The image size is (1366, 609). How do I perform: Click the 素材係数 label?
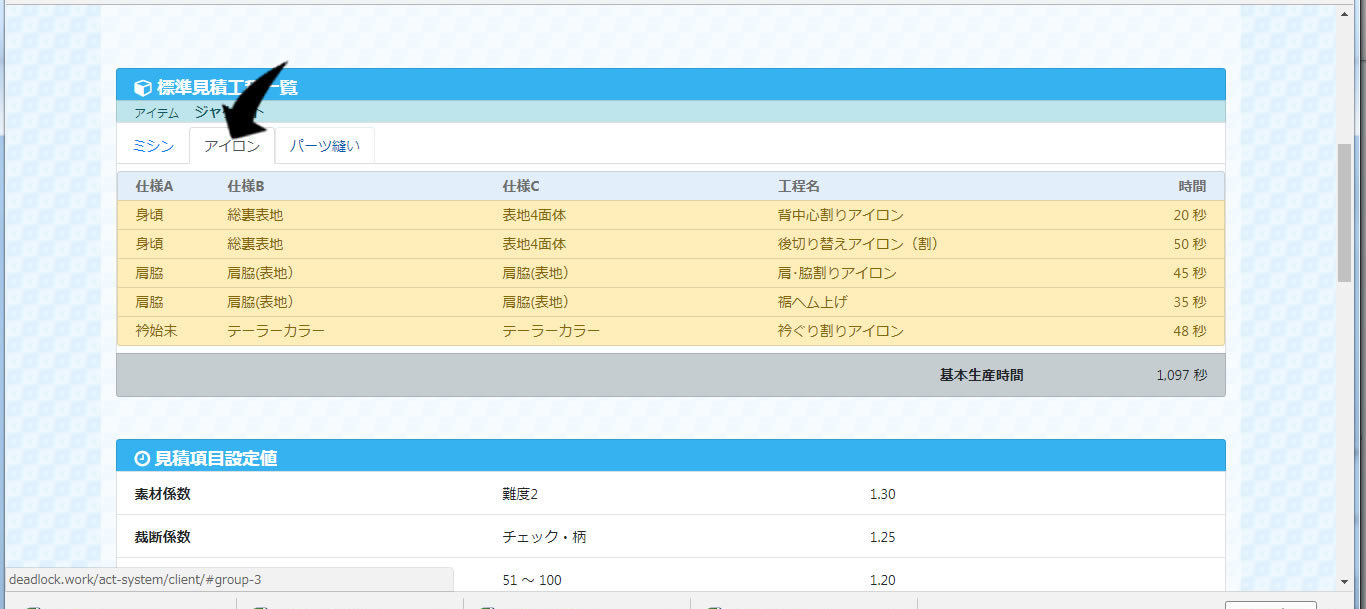[x=162, y=494]
